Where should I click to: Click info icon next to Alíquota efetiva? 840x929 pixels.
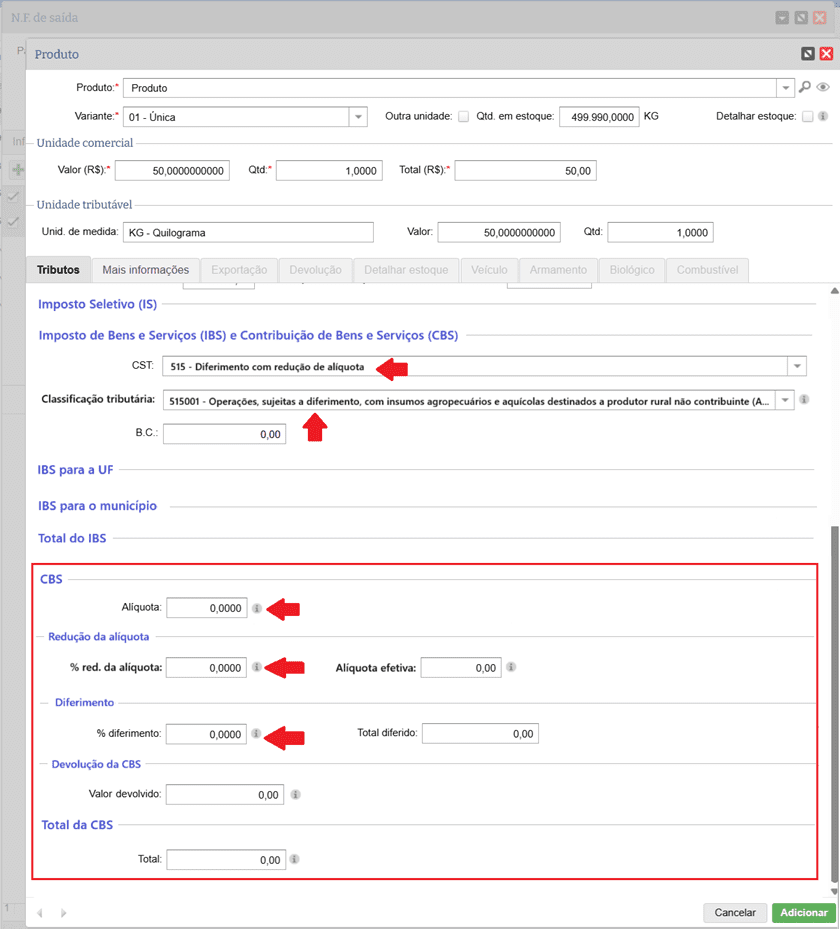pyautogui.click(x=511, y=667)
